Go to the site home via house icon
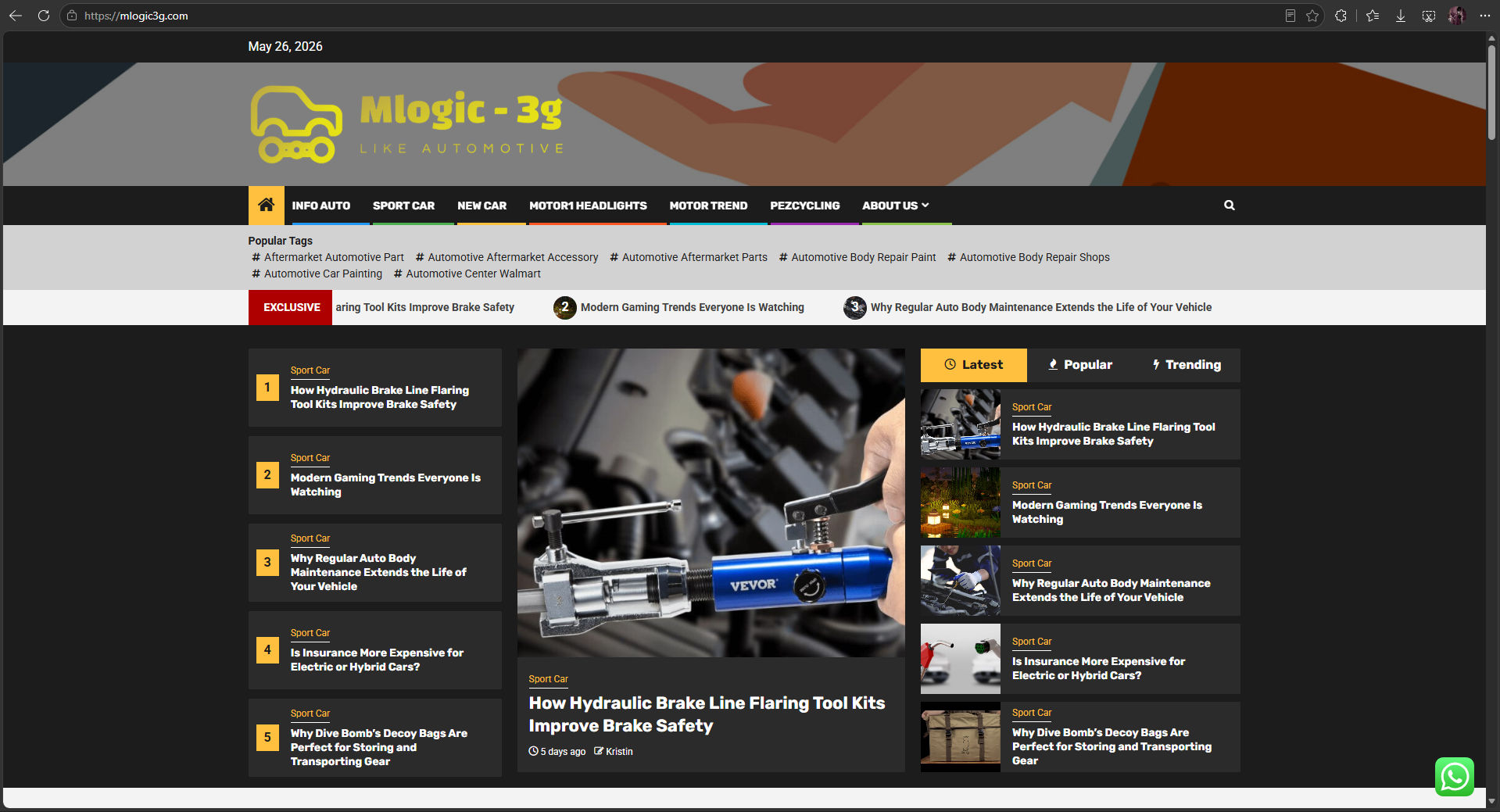1500x812 pixels. point(267,205)
